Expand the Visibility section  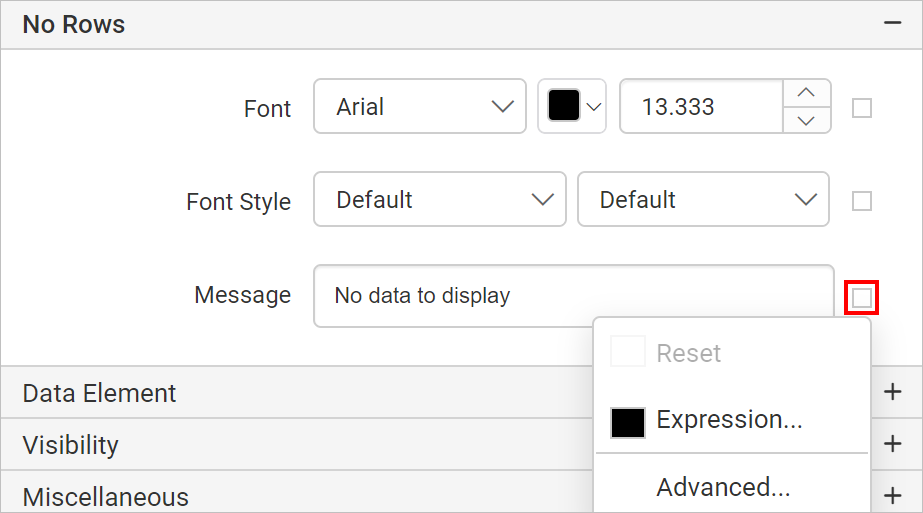[x=892, y=444]
